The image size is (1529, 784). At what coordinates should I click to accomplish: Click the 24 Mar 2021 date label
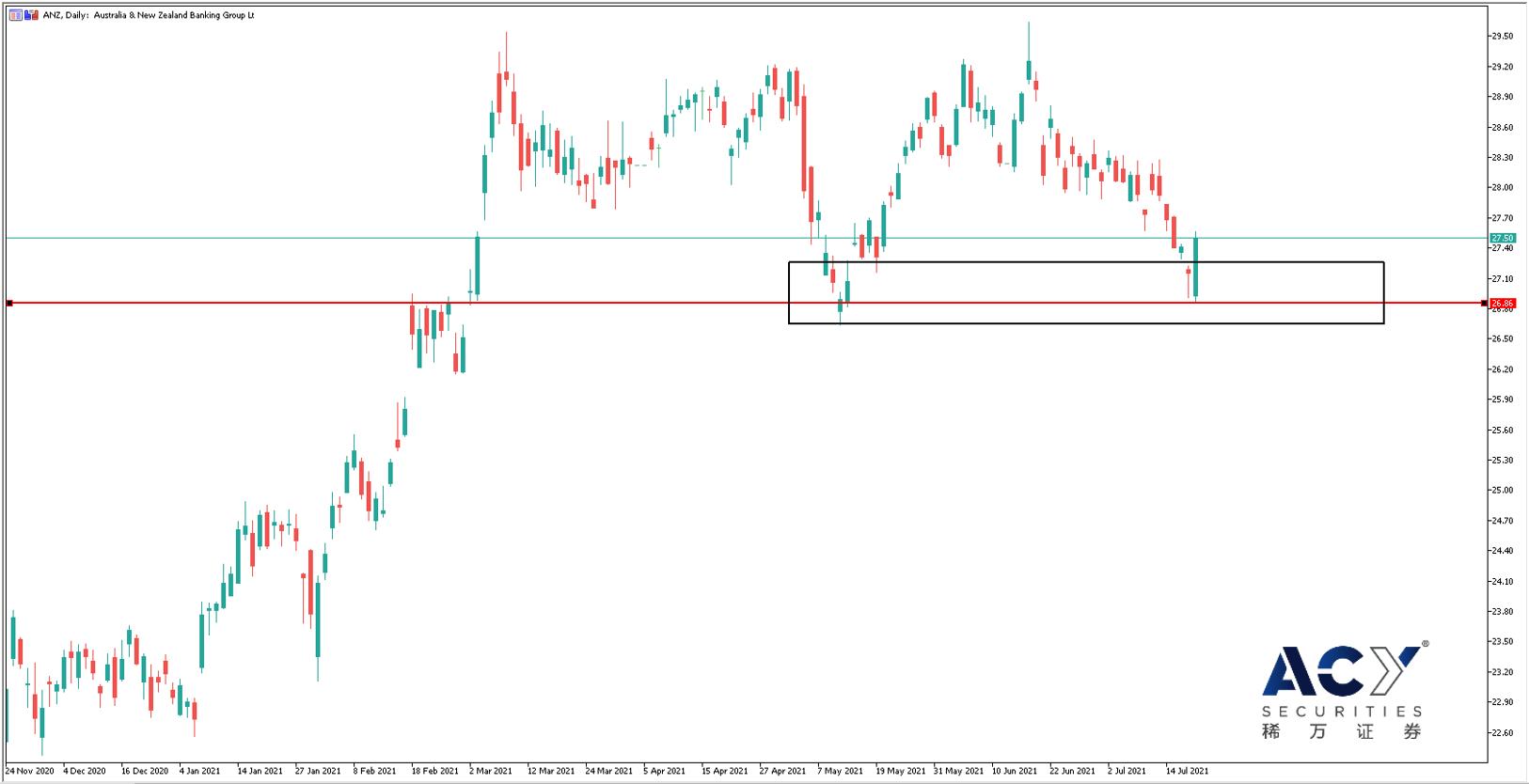pyautogui.click(x=608, y=771)
